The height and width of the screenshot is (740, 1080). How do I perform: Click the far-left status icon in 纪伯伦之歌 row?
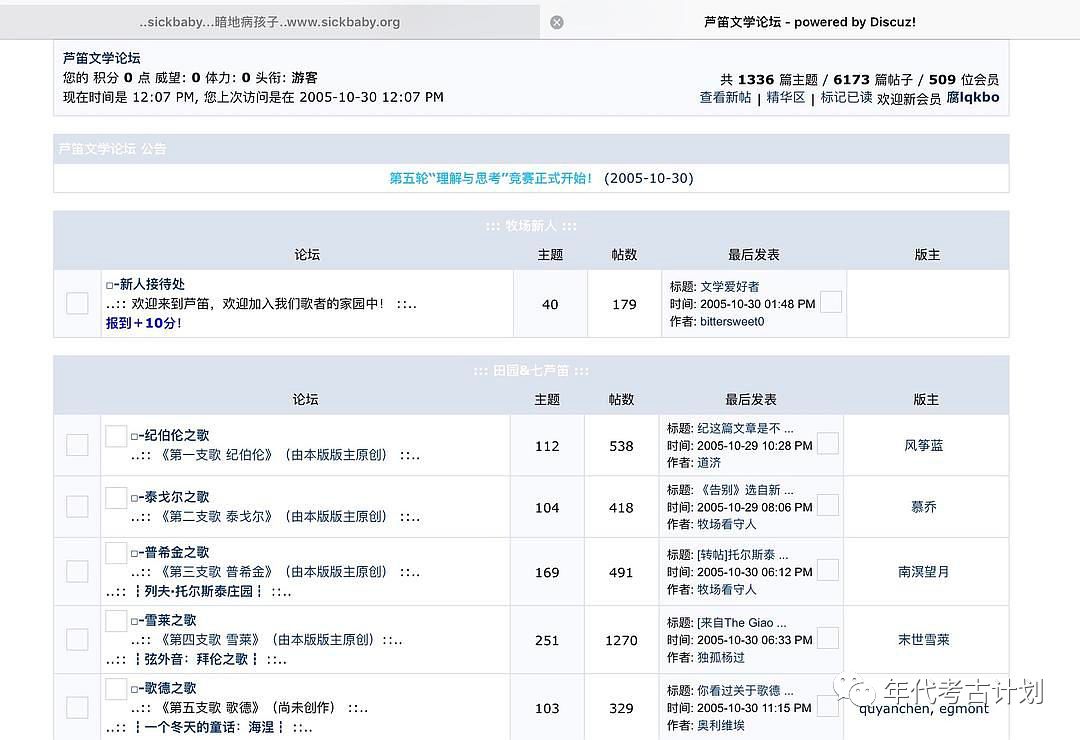77,445
